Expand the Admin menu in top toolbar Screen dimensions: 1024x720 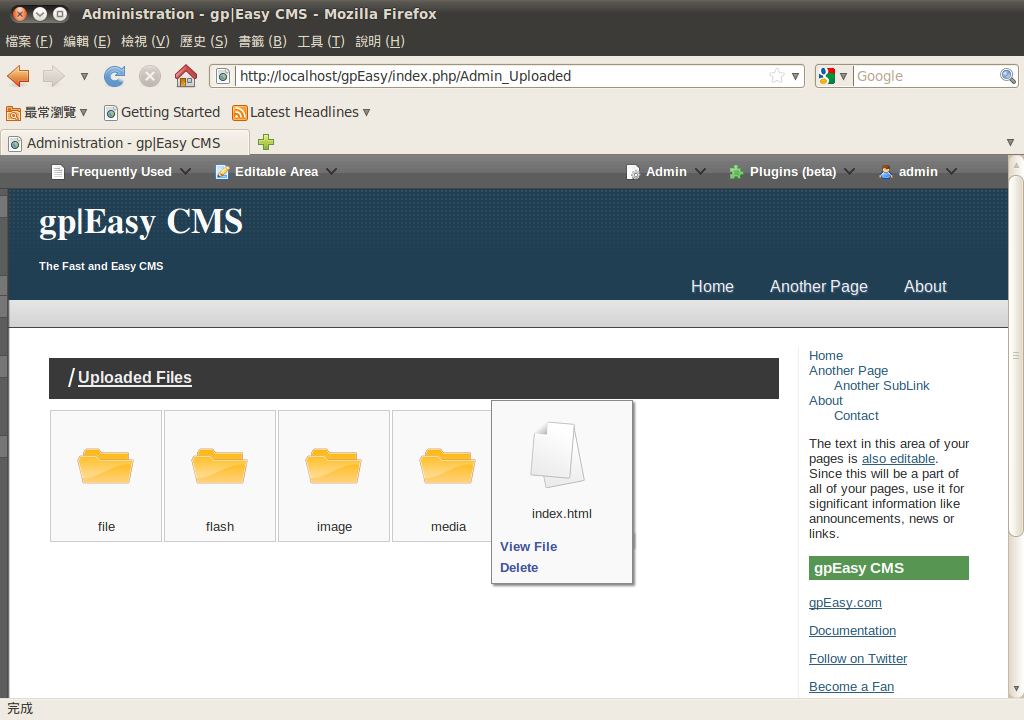(666, 172)
